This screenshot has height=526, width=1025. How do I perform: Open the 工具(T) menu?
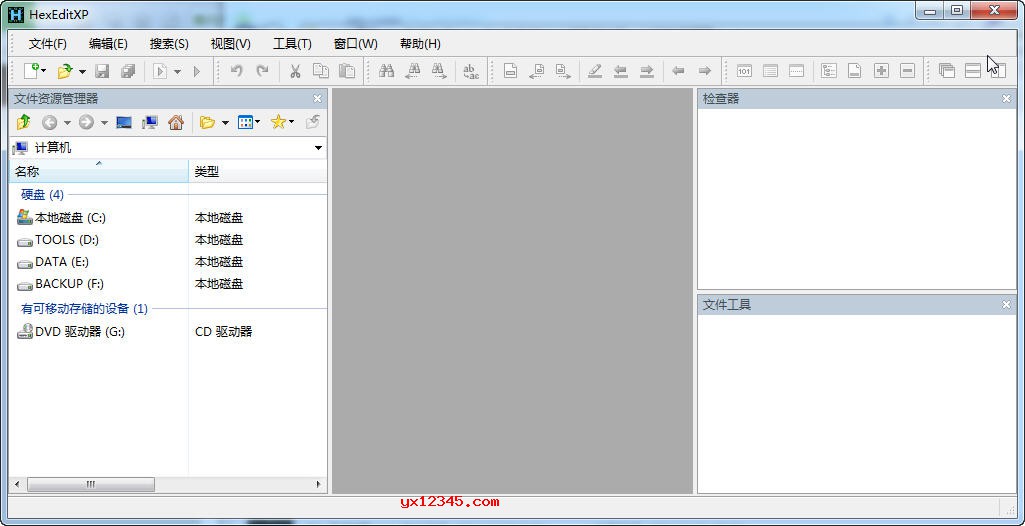tap(292, 44)
